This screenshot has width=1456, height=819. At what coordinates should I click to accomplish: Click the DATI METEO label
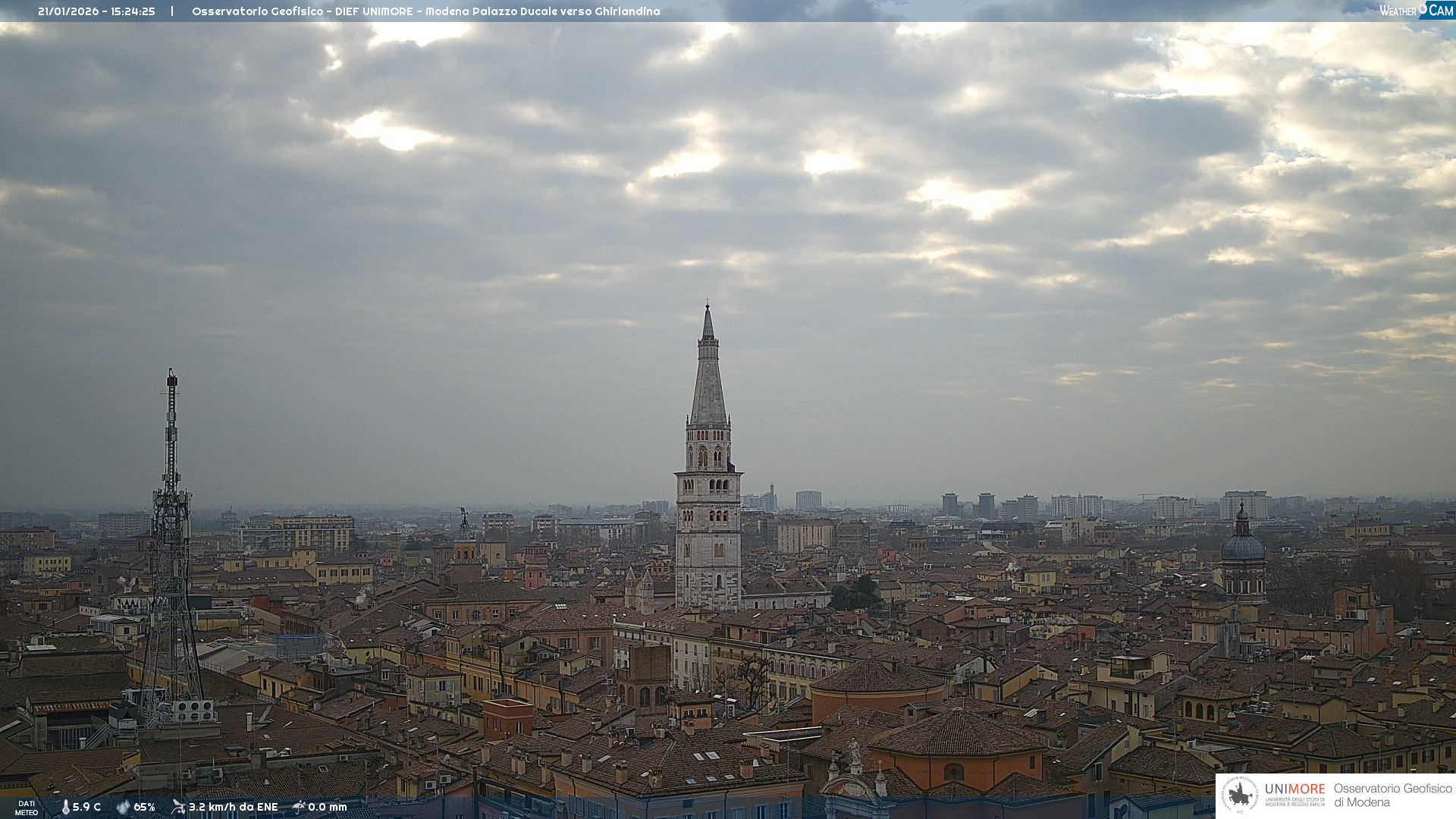(27, 808)
